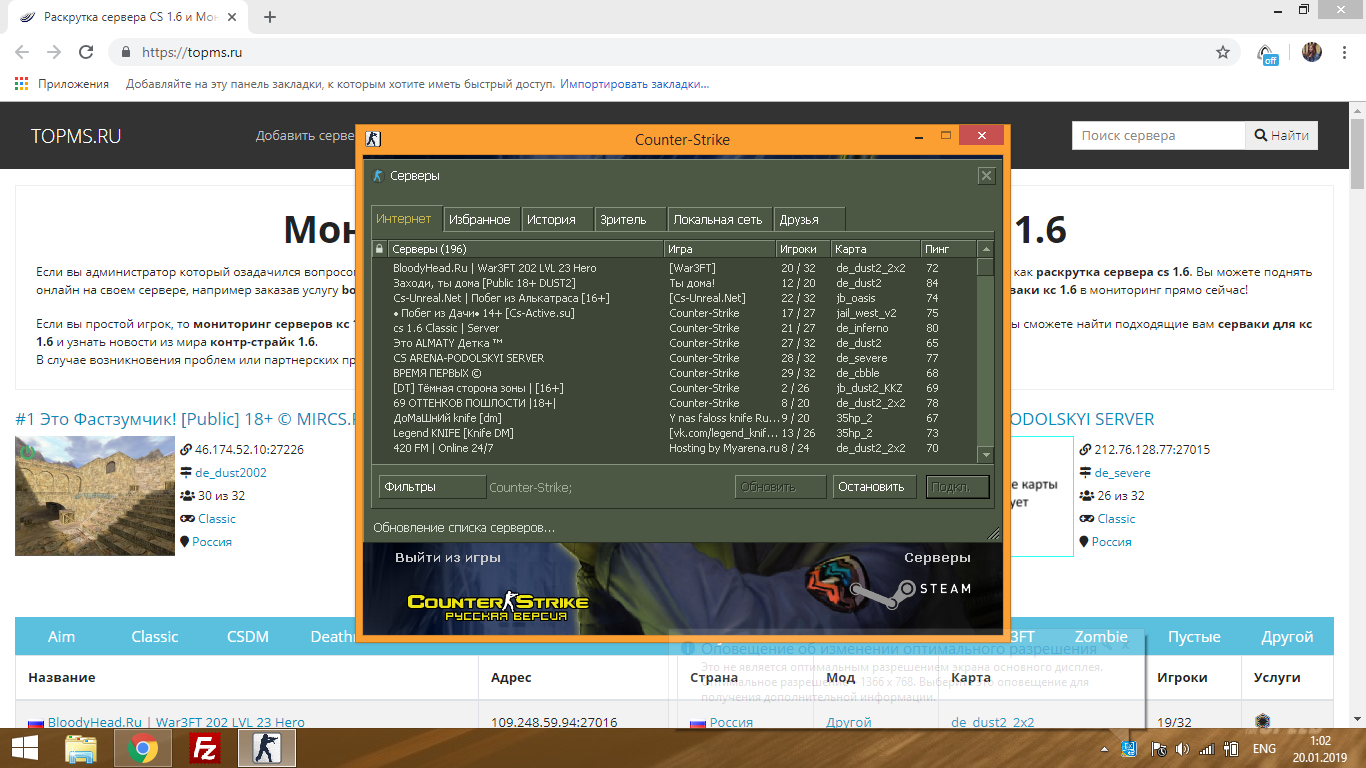The image size is (1366, 768).
Task: Click the Найти search button
Action: tap(1281, 136)
